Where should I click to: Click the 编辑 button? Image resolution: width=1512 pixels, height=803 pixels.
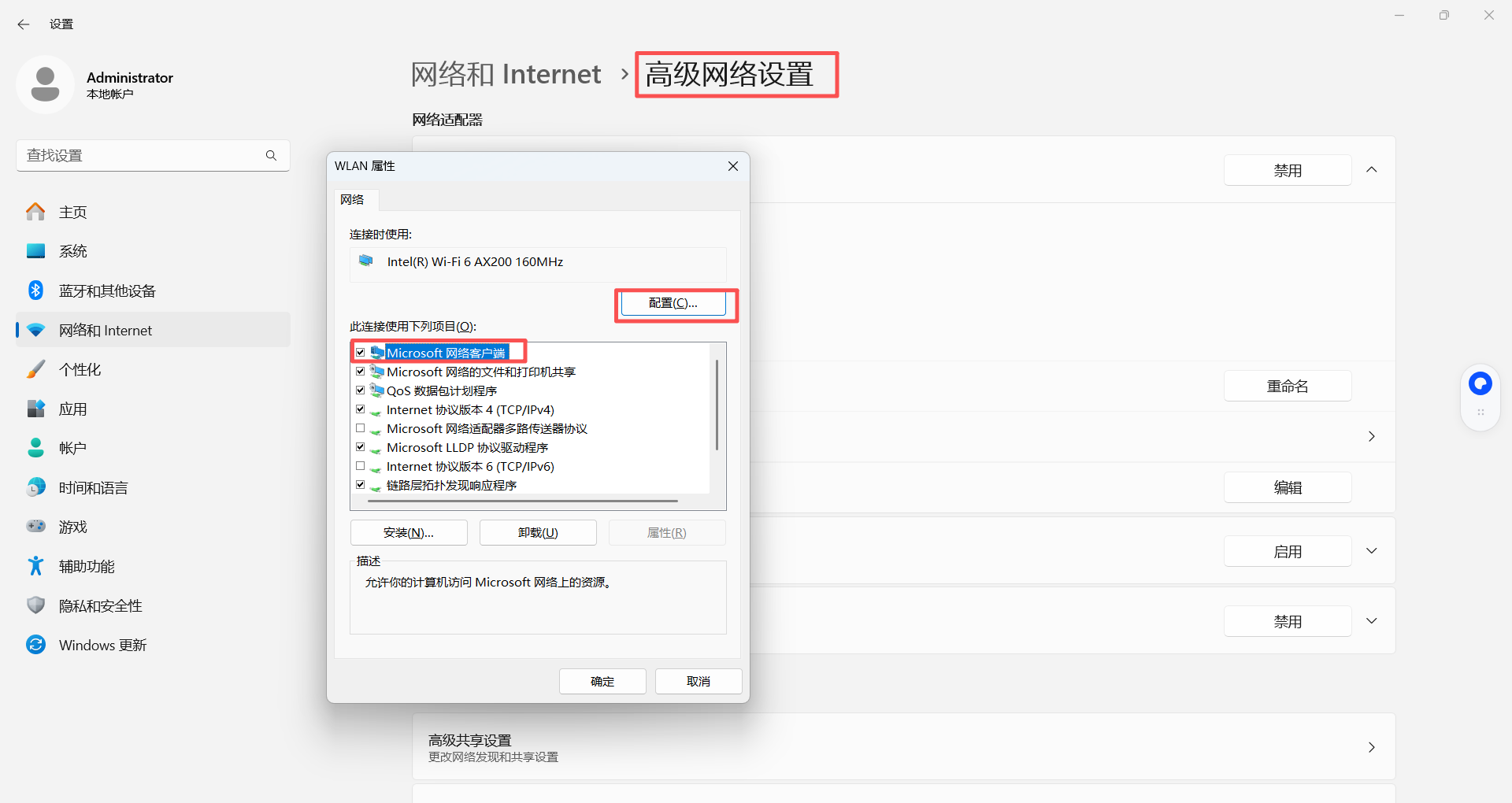(x=1288, y=487)
